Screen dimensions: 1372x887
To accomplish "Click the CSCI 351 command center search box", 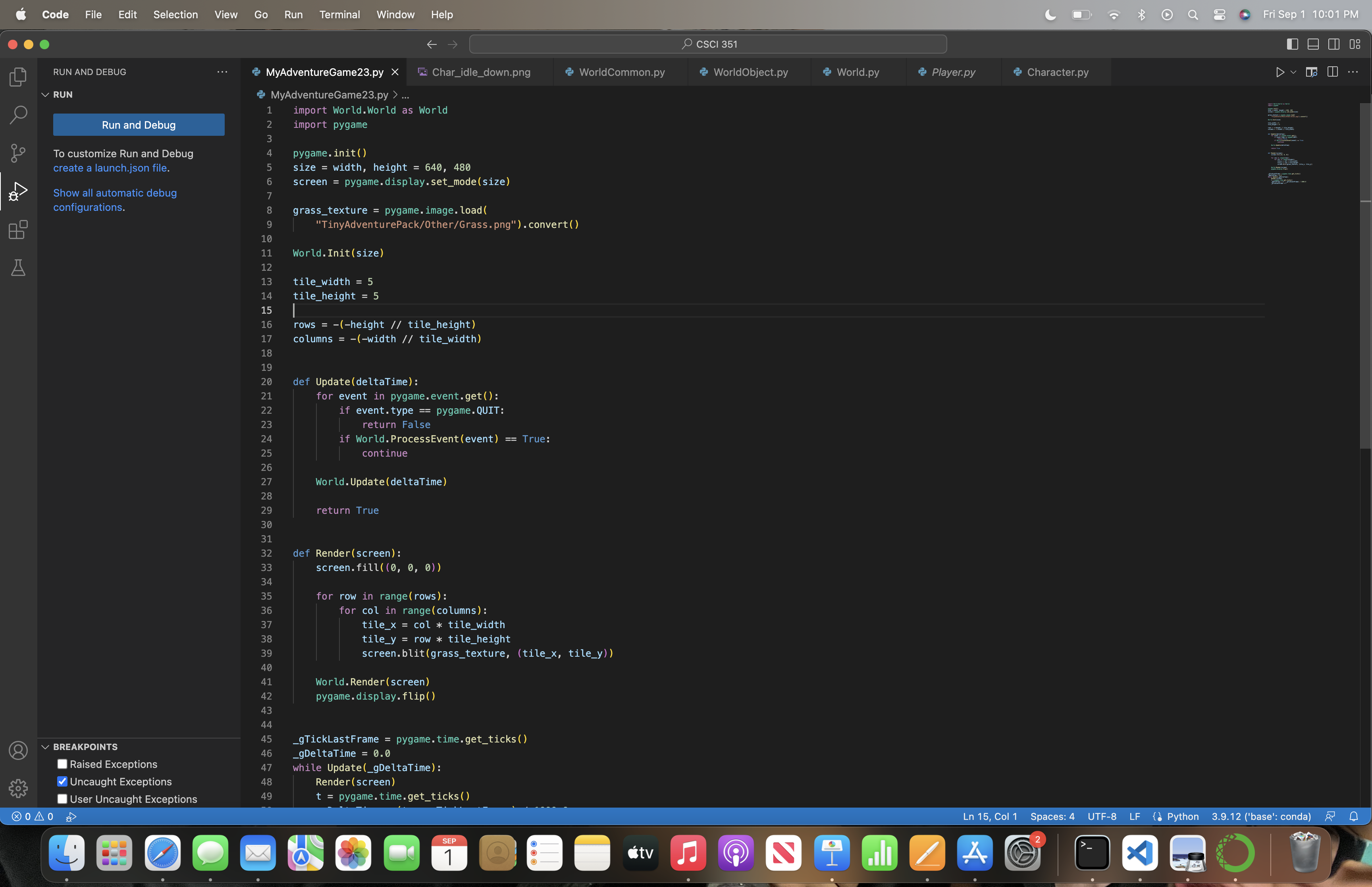I will coord(707,44).
